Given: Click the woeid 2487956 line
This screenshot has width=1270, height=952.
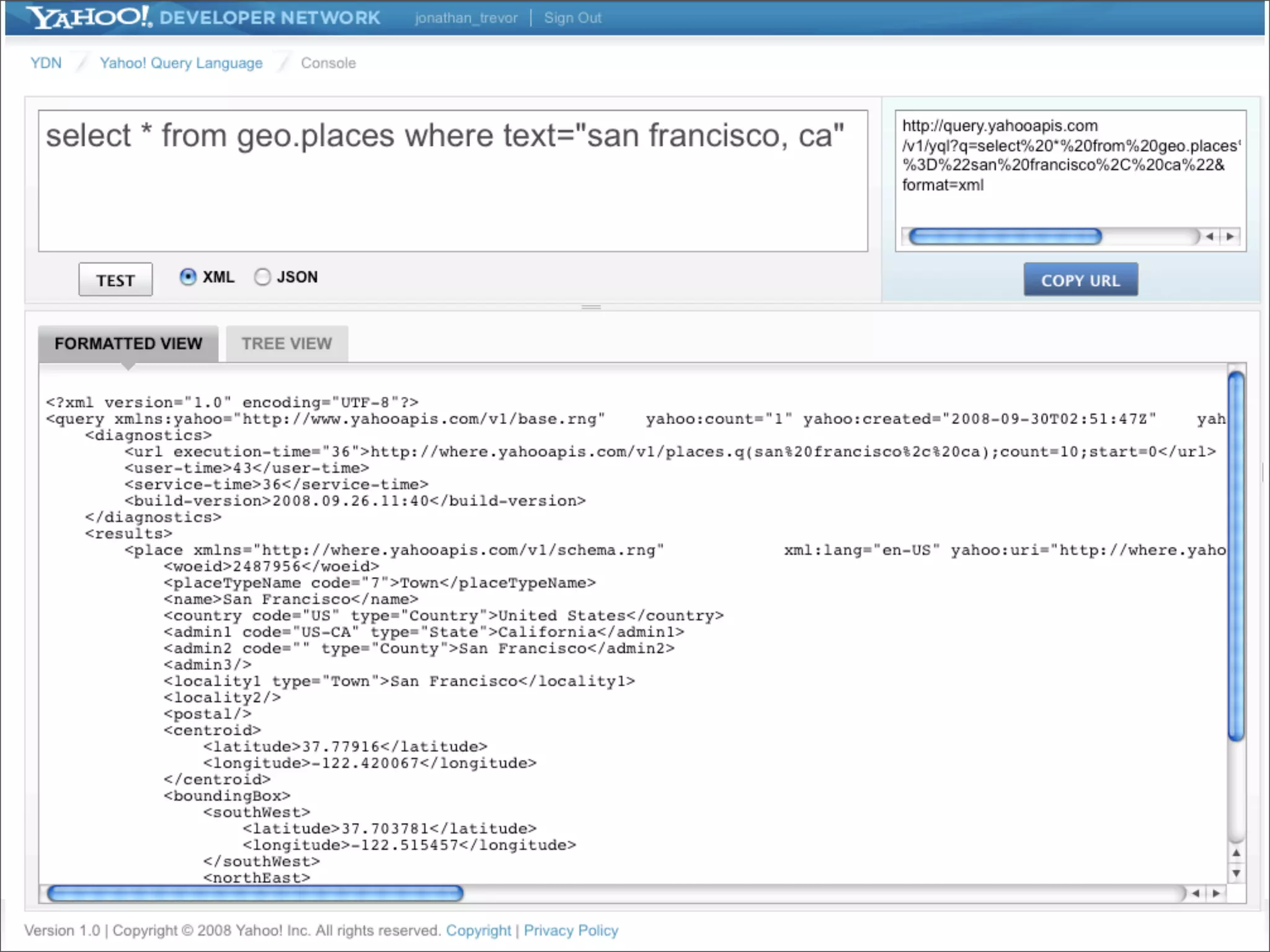Looking at the screenshot, I should point(271,566).
